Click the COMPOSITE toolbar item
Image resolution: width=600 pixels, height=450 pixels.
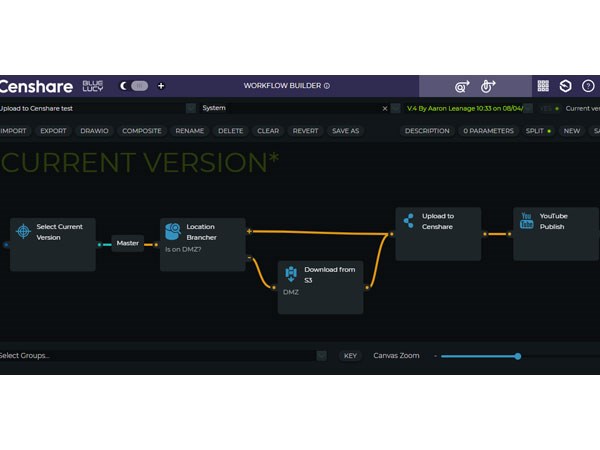point(141,131)
